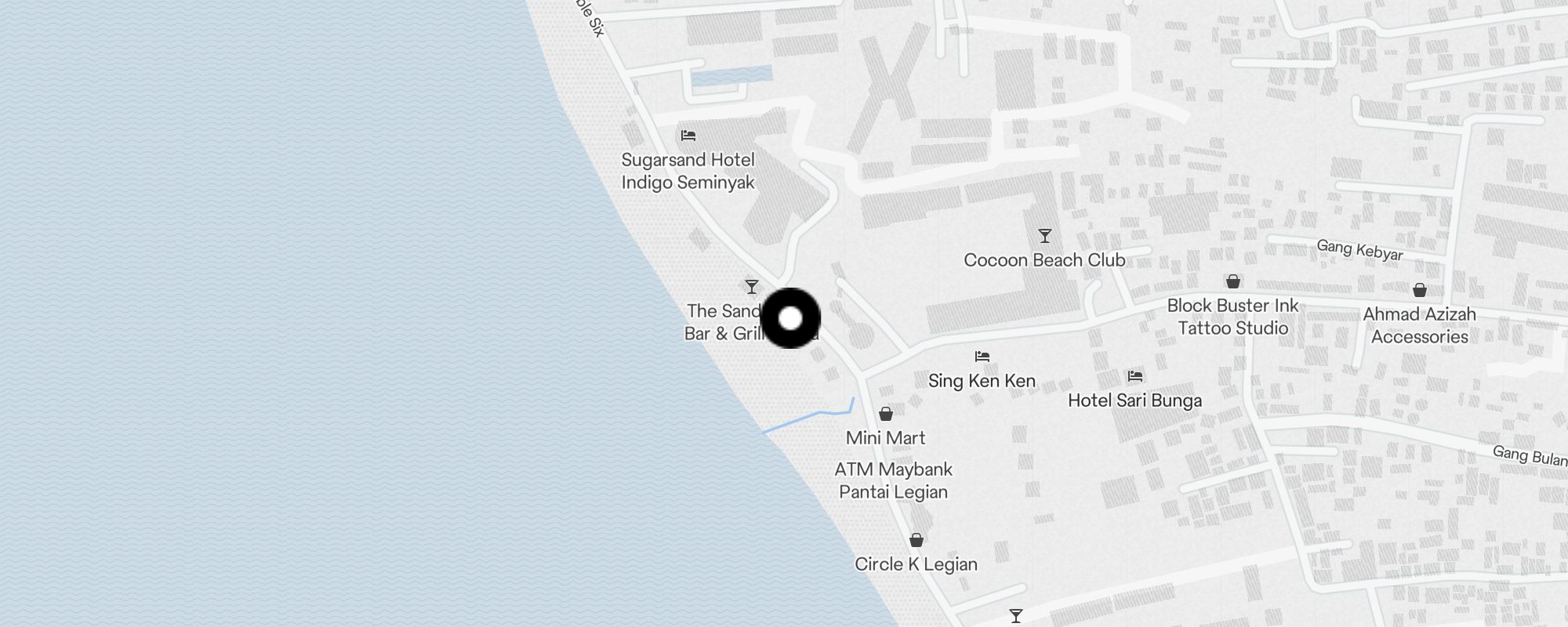Open the Ahmad Azizah Accessories label
Screen dimensions: 1568x627
1420,325
